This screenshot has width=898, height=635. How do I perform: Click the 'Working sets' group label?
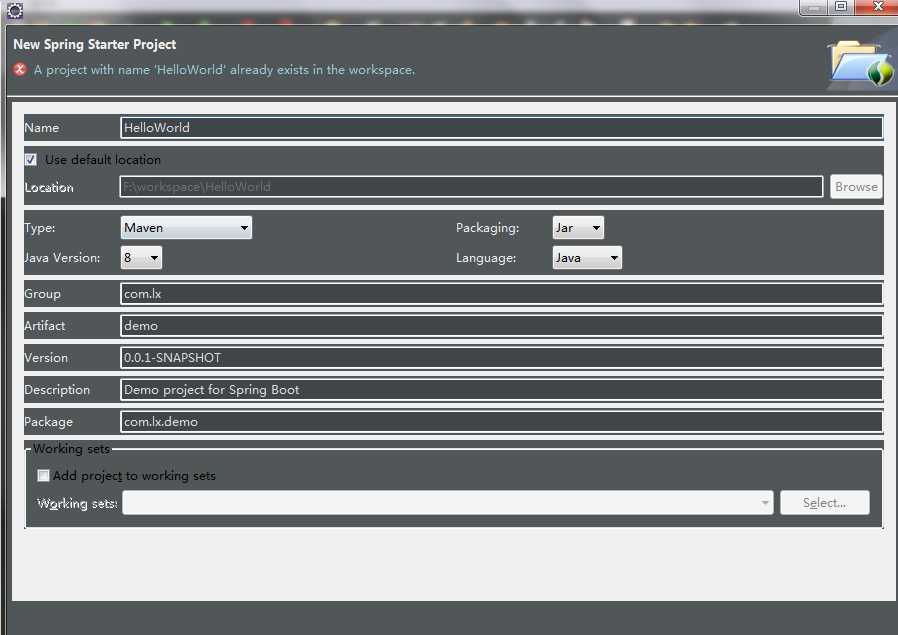coord(71,449)
